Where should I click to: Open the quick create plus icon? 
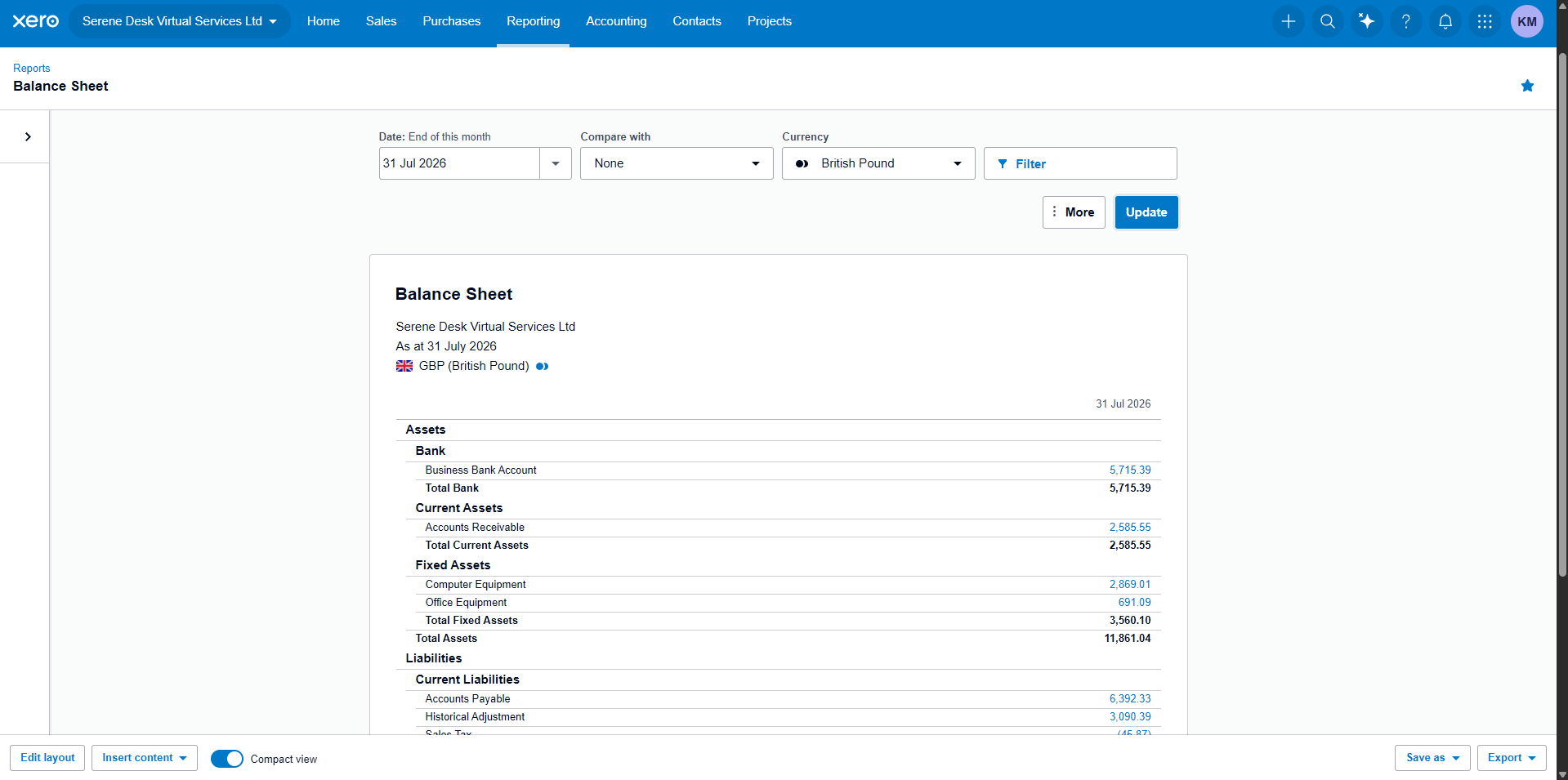[x=1289, y=21]
